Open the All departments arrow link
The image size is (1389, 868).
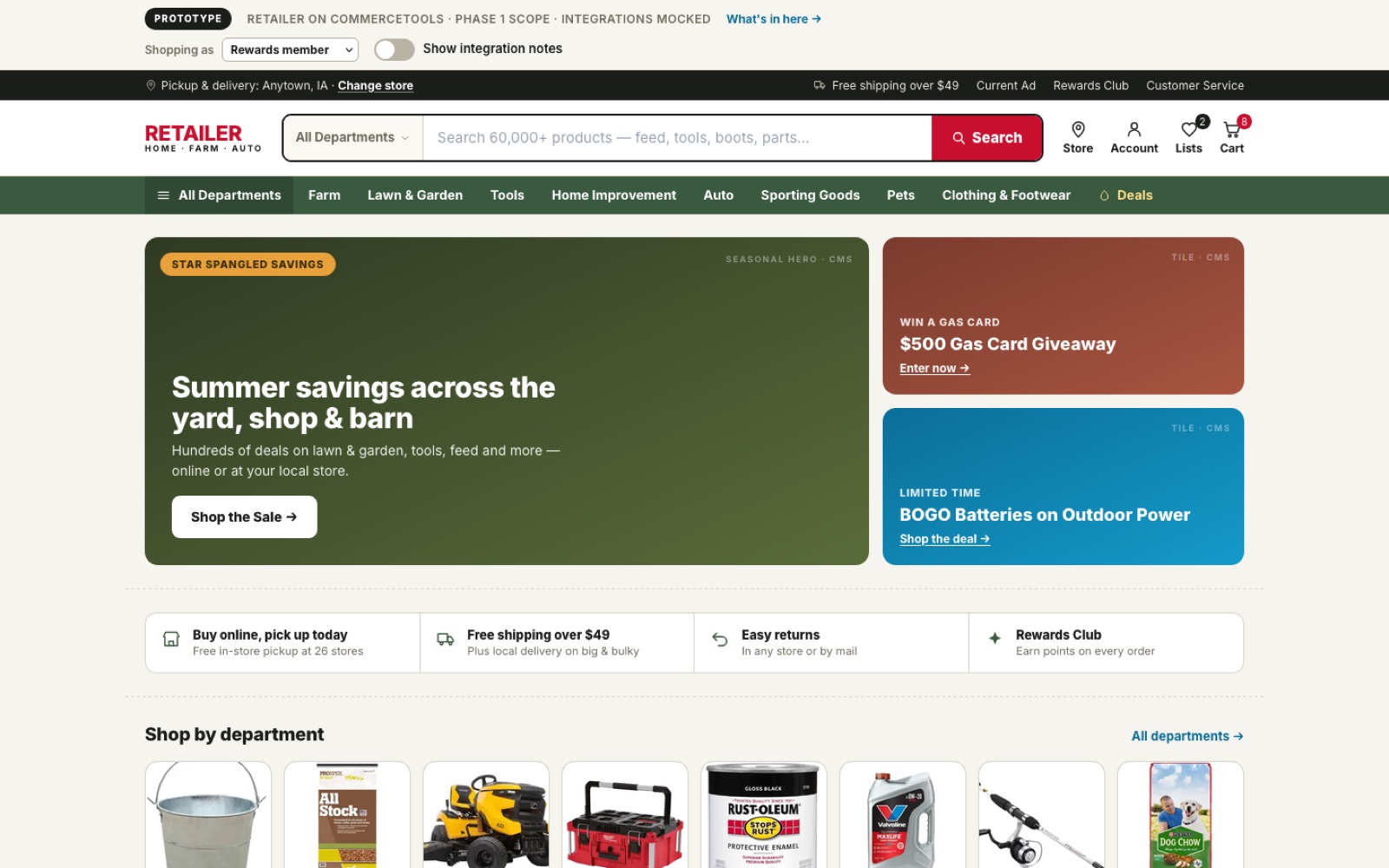coord(1187,736)
